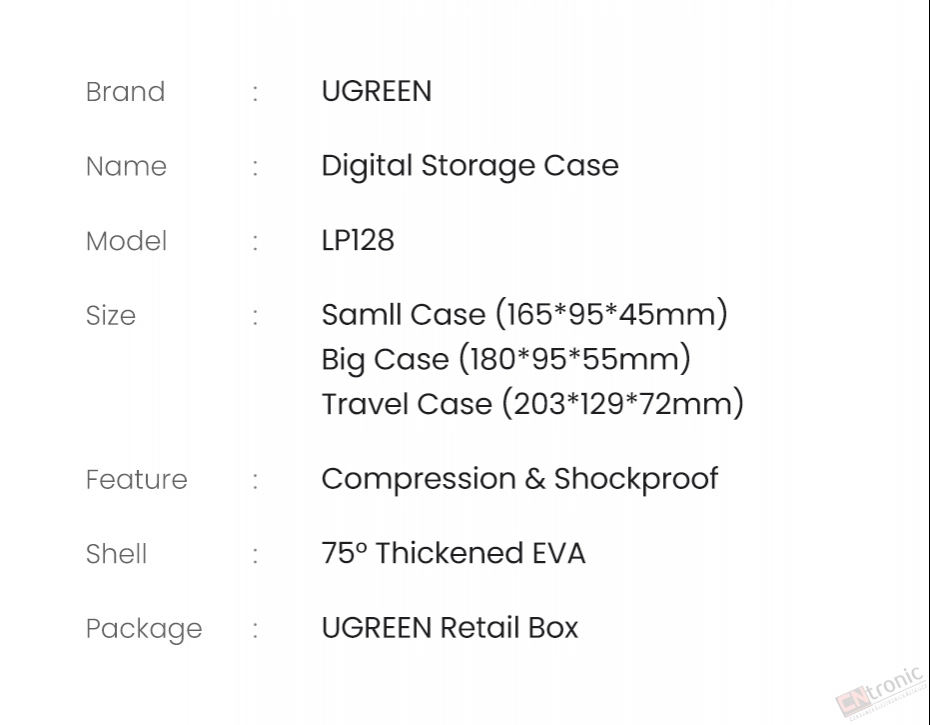Click the Shell label
The image size is (930, 725).
coord(116,554)
